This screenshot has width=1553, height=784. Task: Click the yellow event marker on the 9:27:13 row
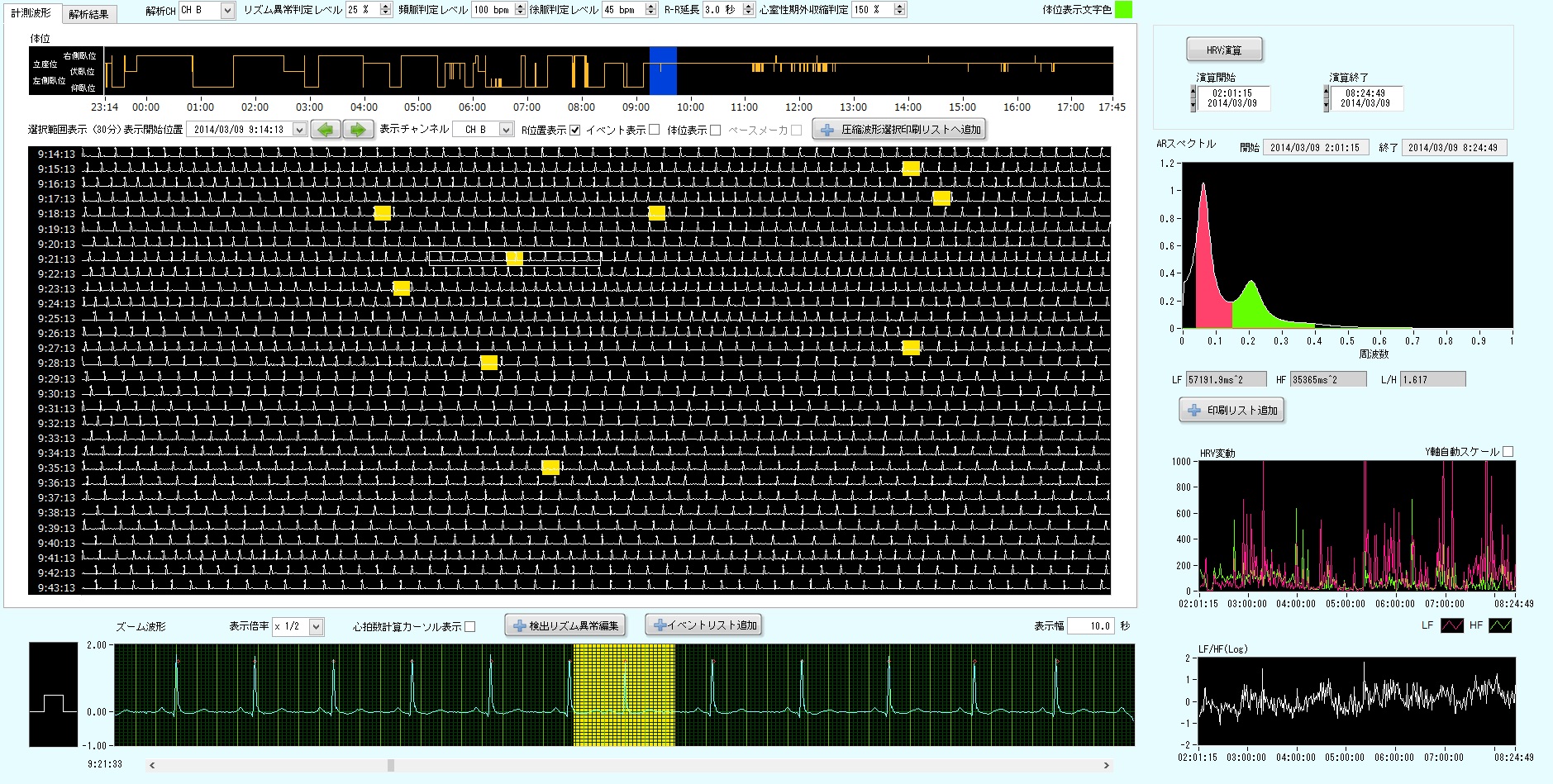pyautogui.click(x=911, y=348)
